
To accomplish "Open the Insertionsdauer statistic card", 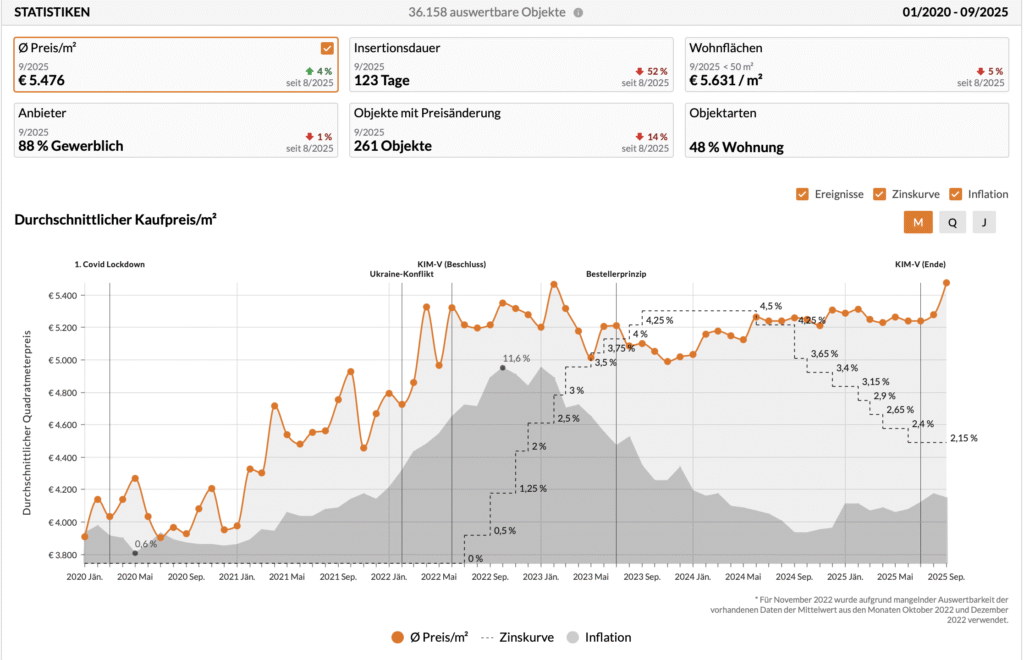I will click(x=511, y=65).
